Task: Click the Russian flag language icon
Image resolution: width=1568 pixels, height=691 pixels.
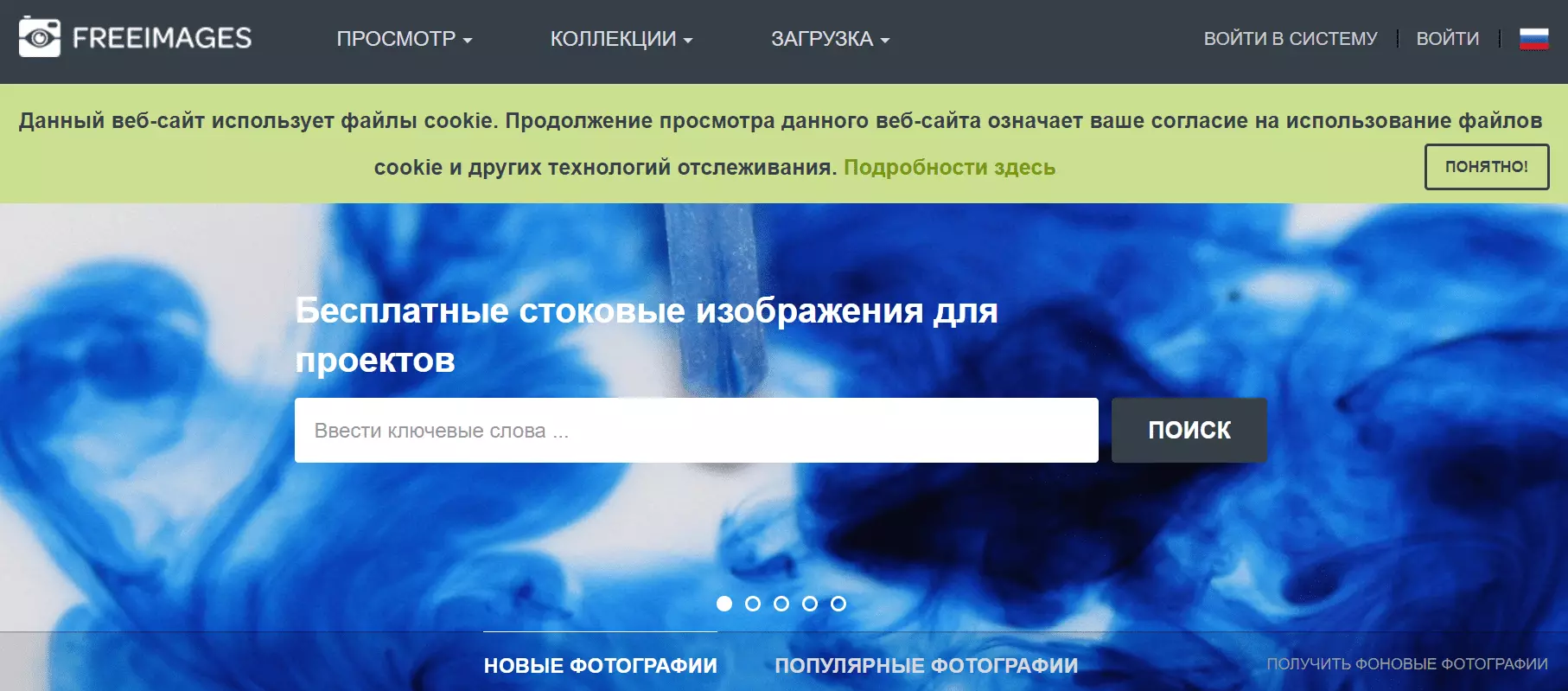Action: tap(1533, 39)
